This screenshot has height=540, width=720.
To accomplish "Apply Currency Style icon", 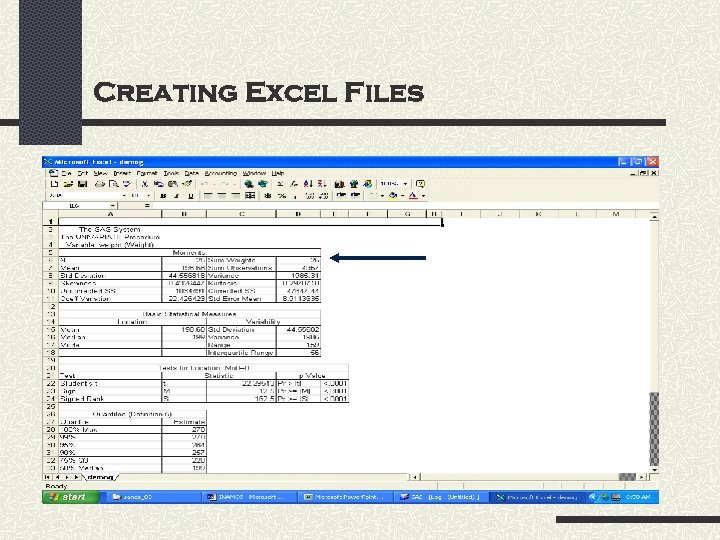I will pos(268,196).
